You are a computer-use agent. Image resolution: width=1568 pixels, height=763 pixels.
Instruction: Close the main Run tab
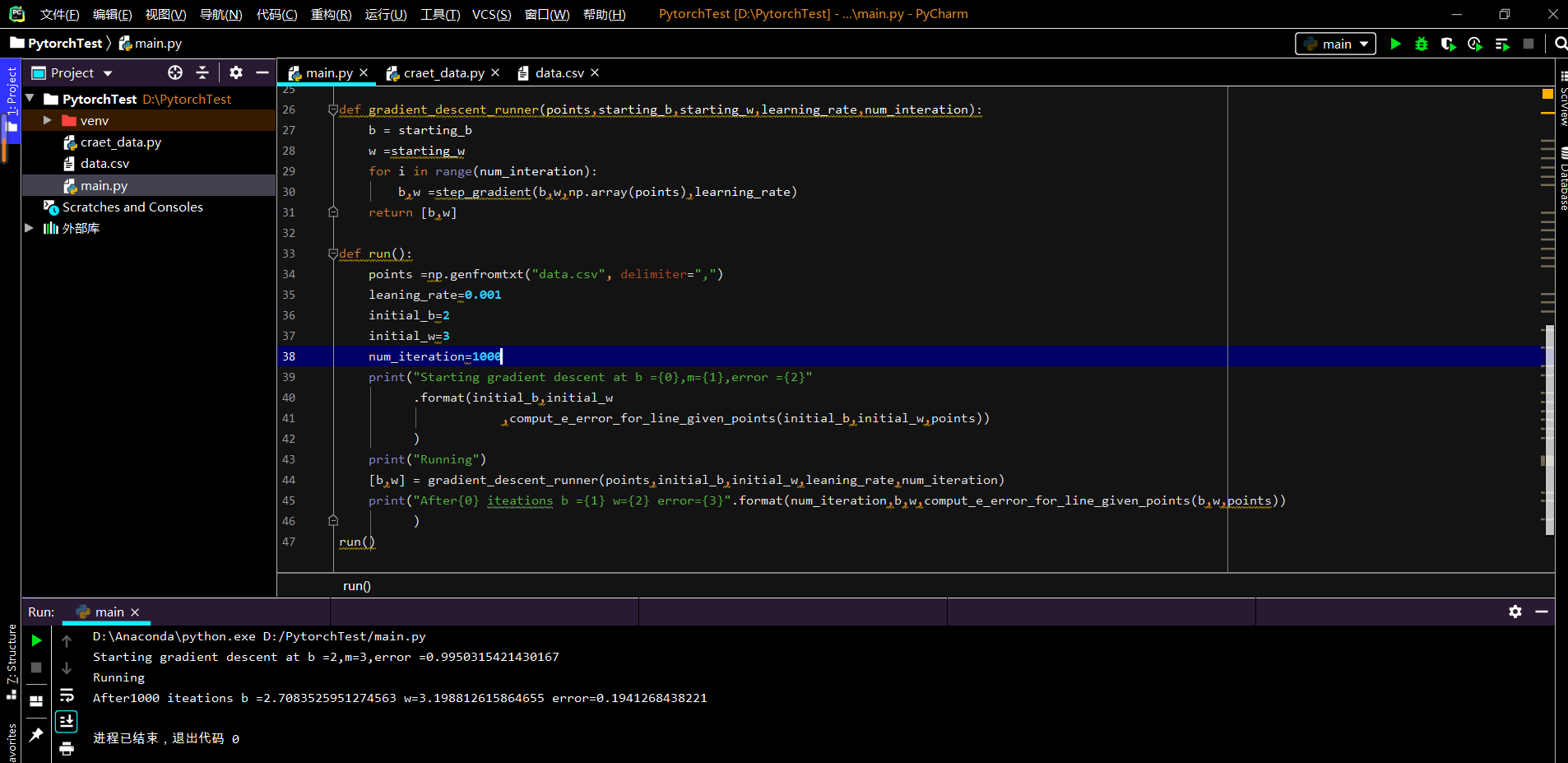135,612
